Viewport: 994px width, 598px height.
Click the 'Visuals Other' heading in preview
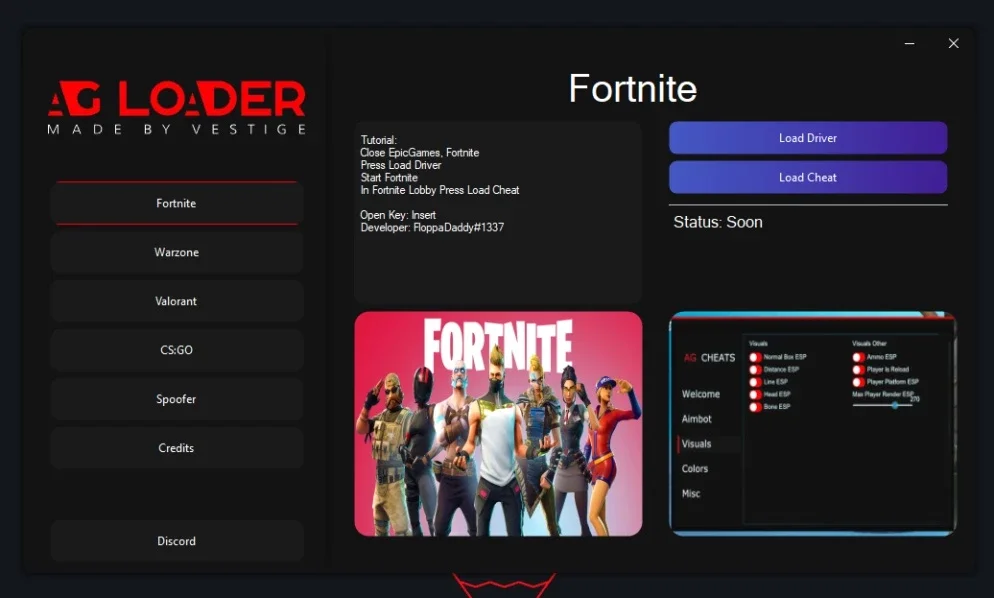pos(869,343)
